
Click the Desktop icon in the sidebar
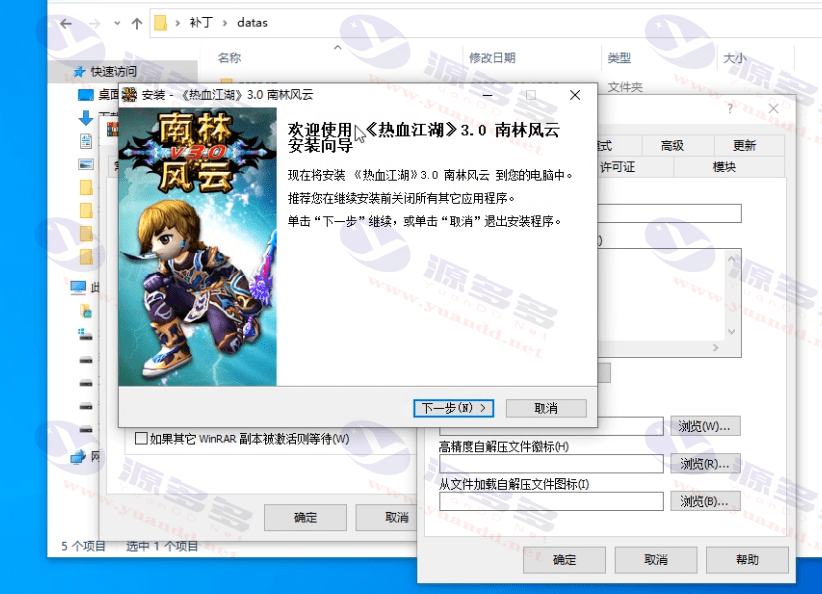click(x=85, y=95)
